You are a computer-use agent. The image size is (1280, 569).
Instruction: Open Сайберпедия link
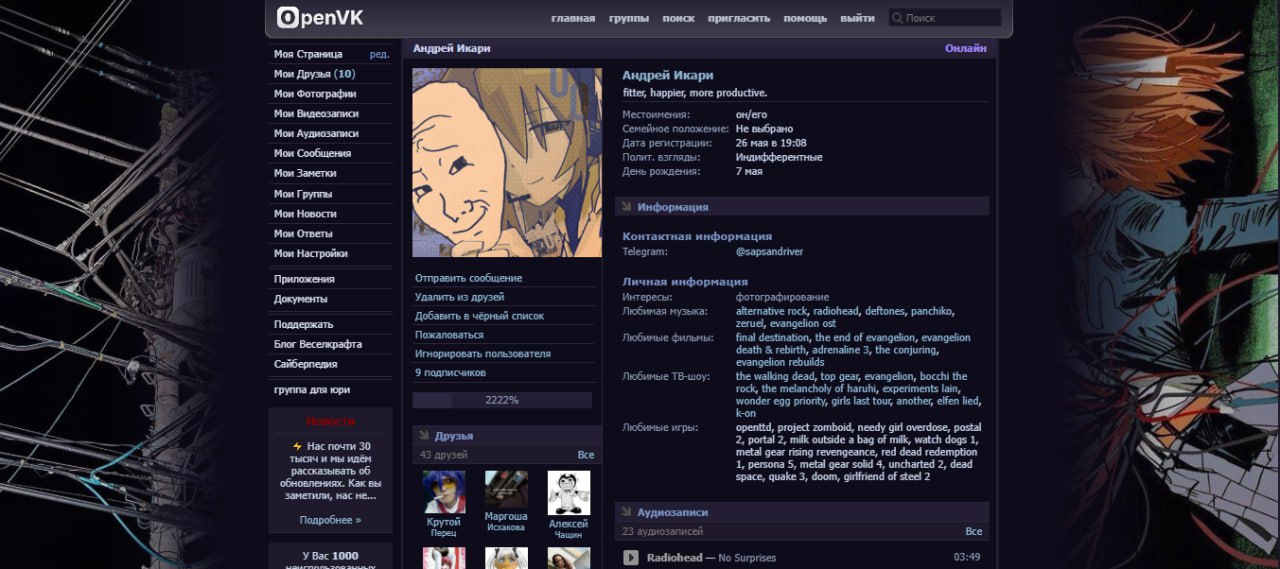pyautogui.click(x=306, y=365)
